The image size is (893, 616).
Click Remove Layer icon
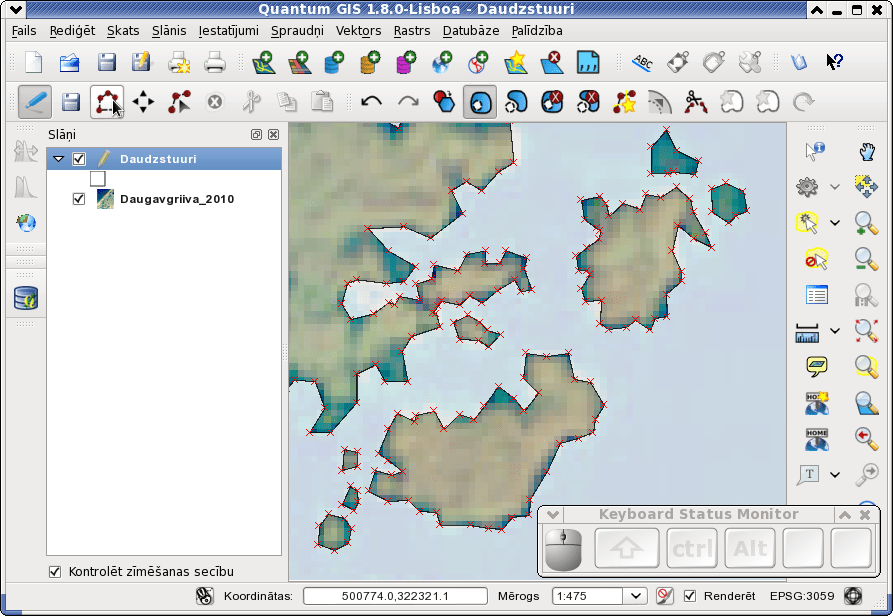pos(552,62)
